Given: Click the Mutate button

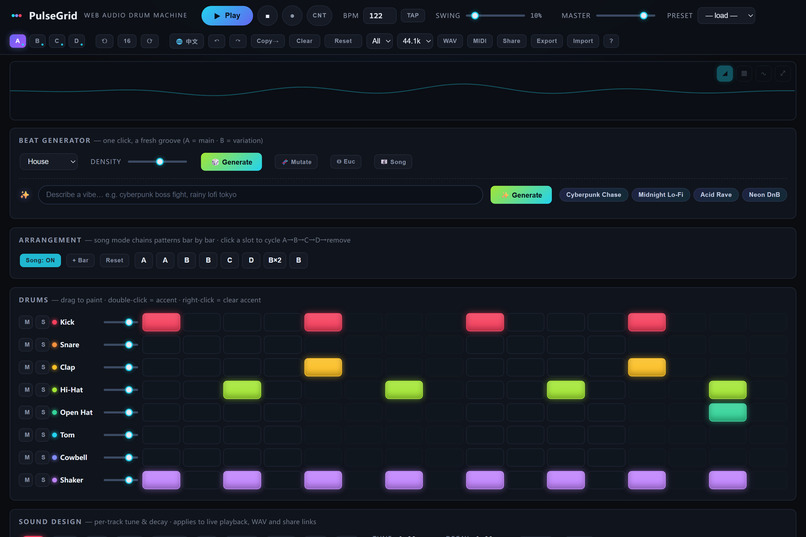Looking at the screenshot, I should click(297, 162).
